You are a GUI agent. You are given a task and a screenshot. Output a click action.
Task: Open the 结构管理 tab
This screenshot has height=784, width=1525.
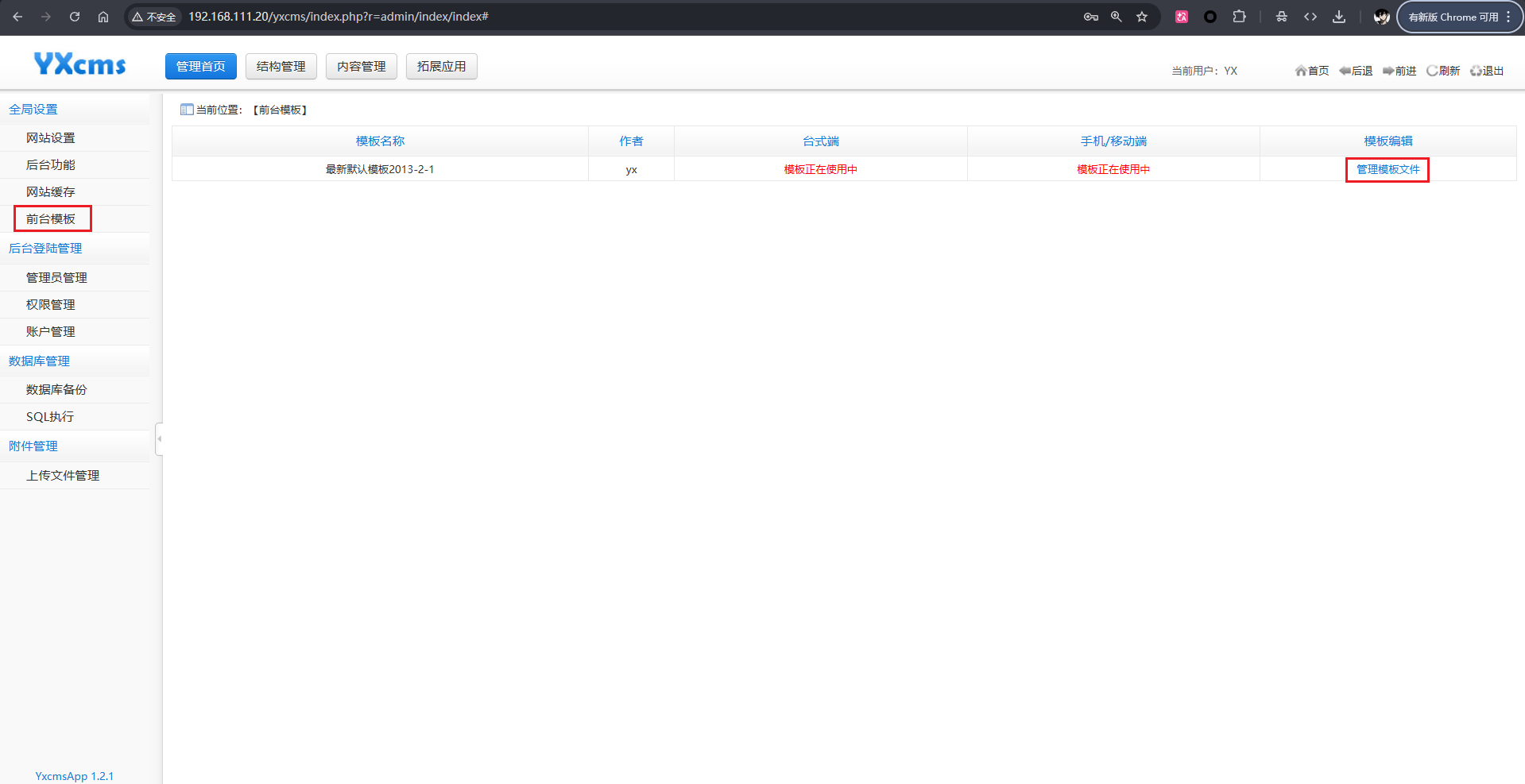pyautogui.click(x=281, y=67)
